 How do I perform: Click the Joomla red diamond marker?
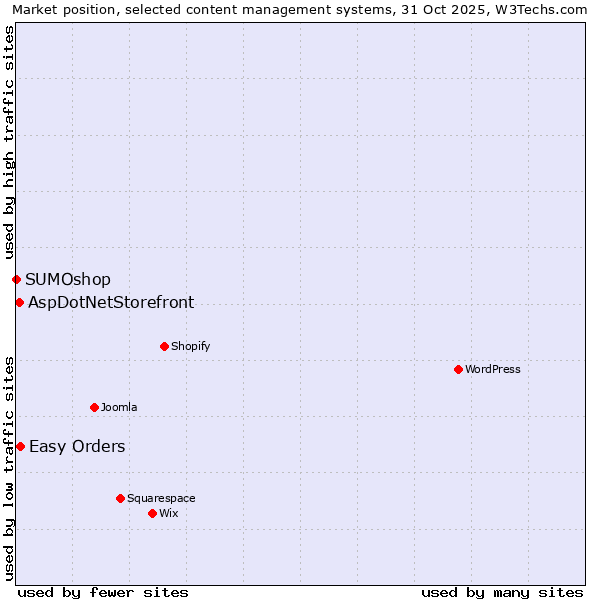(94, 407)
